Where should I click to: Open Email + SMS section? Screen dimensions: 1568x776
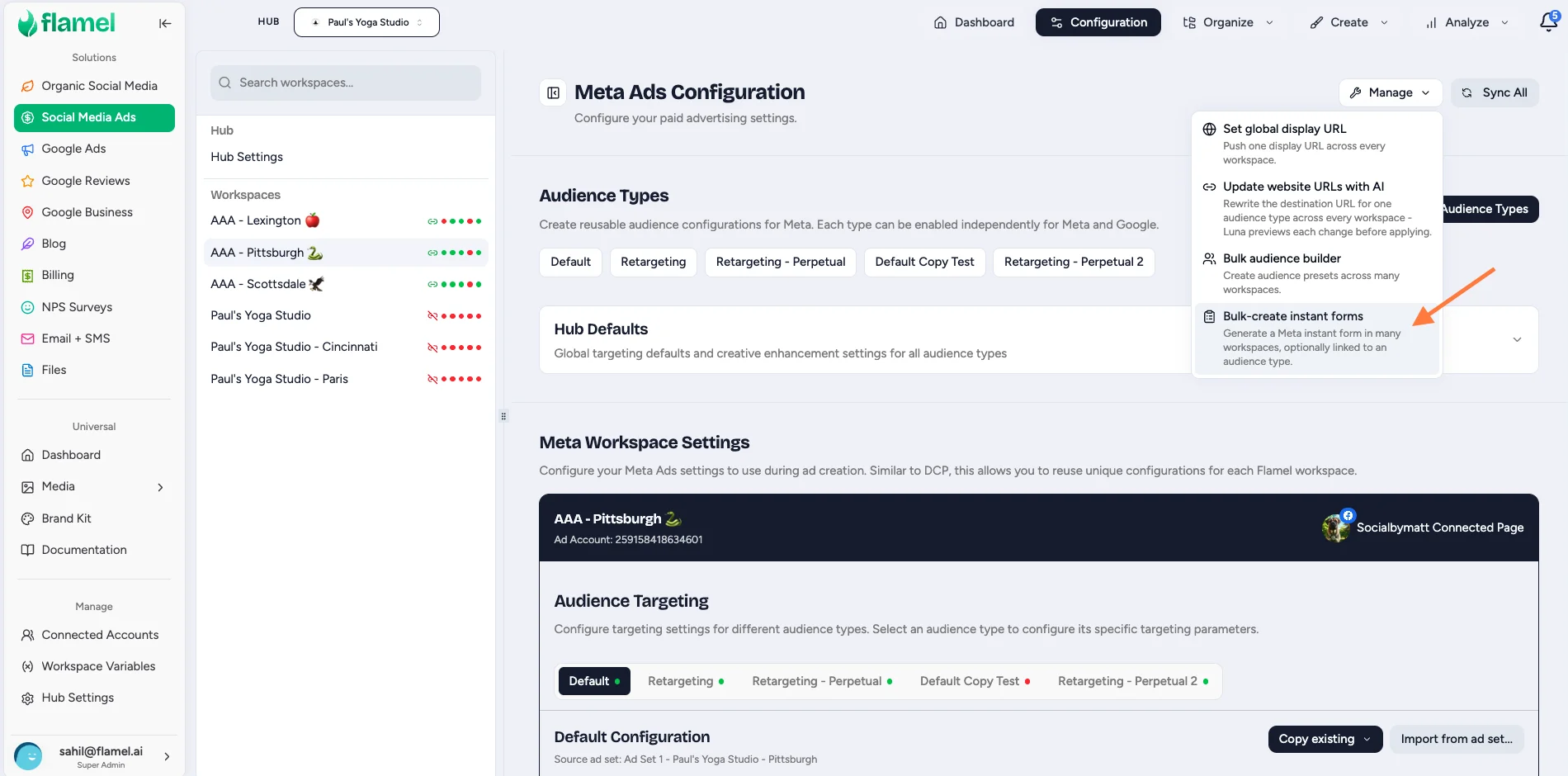[94, 338]
